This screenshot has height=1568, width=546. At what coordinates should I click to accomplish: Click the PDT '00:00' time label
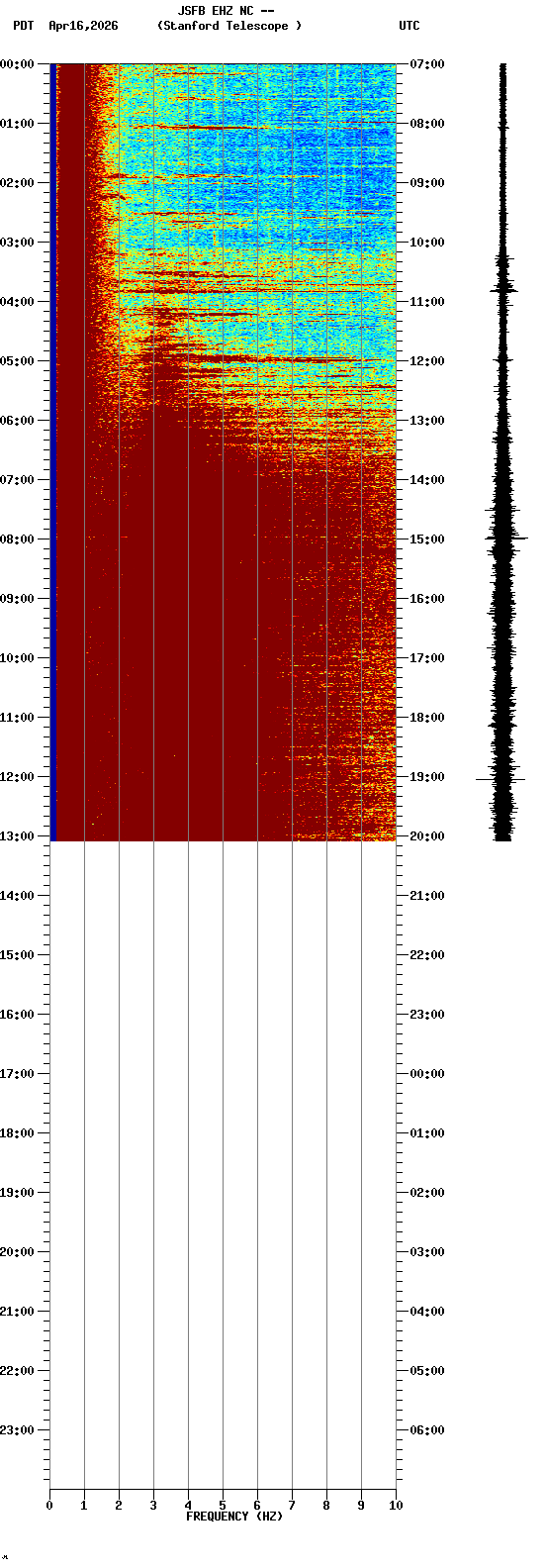[x=17, y=64]
